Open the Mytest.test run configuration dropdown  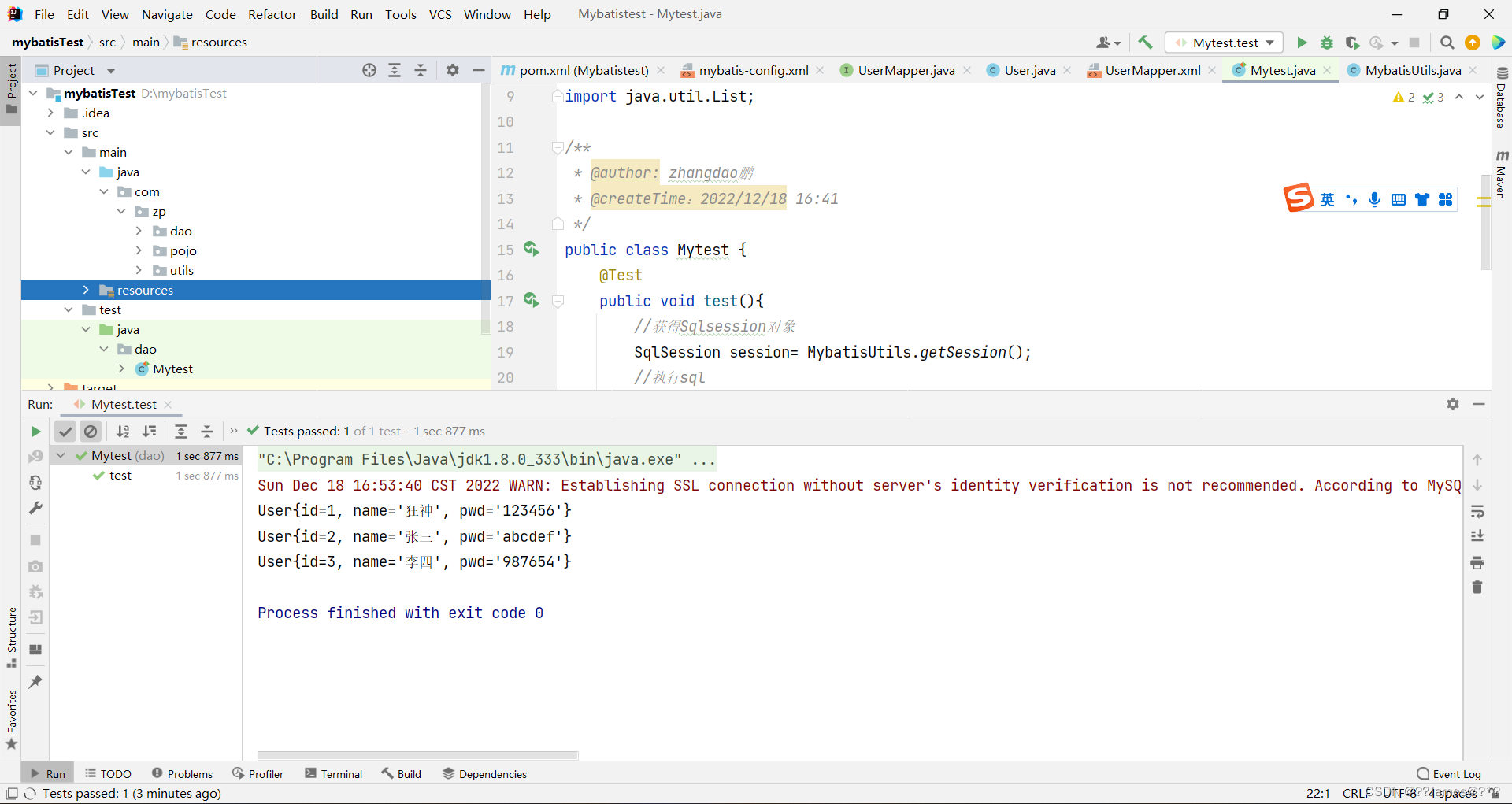pos(1225,43)
